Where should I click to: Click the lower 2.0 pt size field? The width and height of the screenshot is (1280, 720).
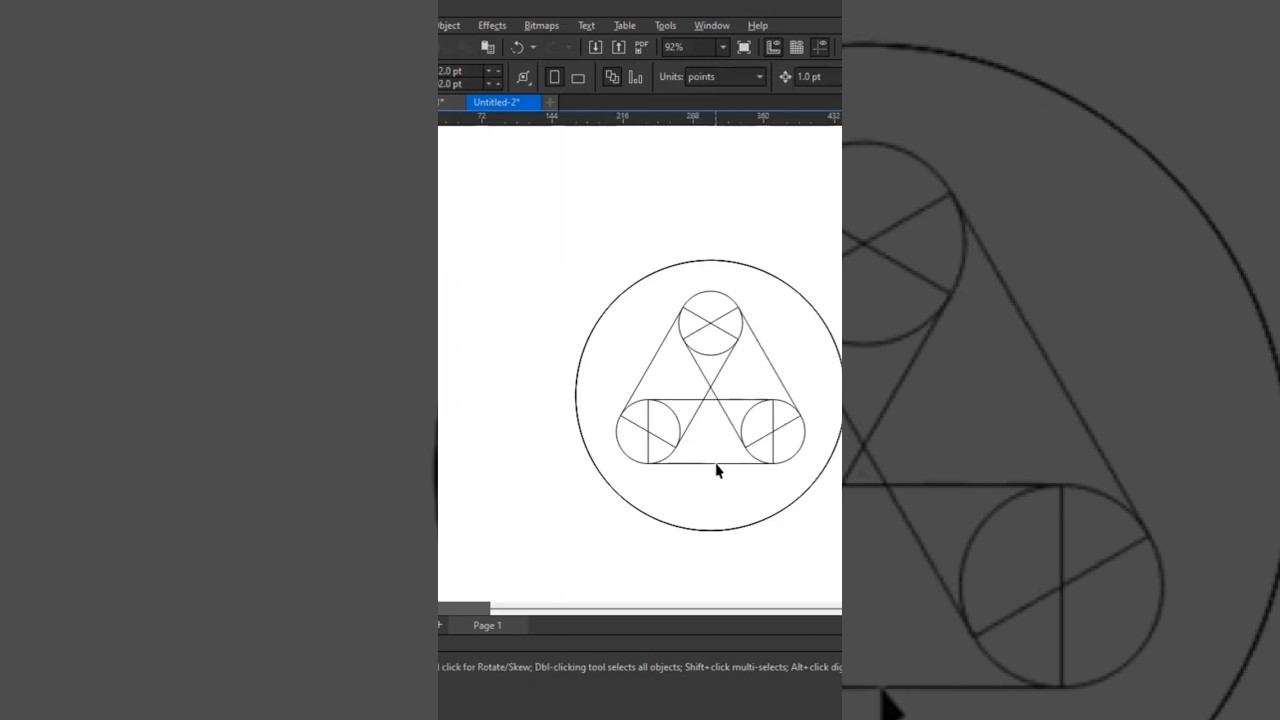click(460, 84)
